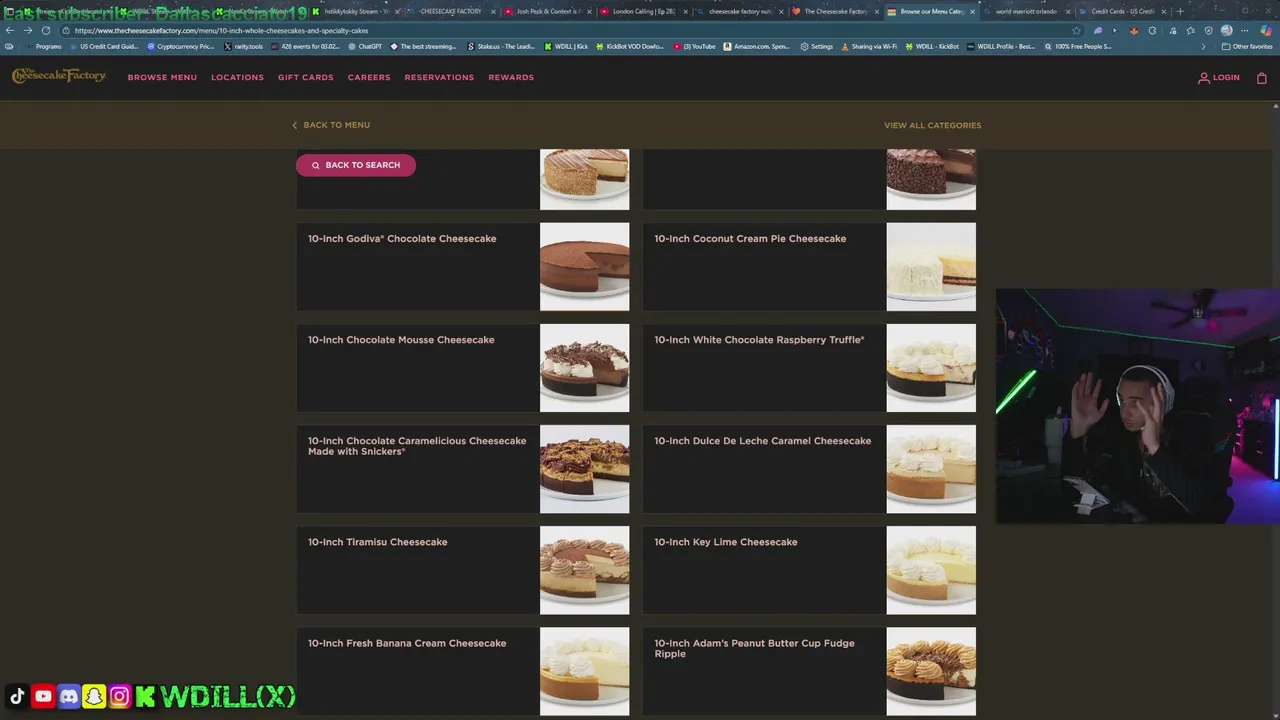The width and height of the screenshot is (1280, 720).
Task: Open the BROWSE MENU nav item
Action: coord(162,77)
